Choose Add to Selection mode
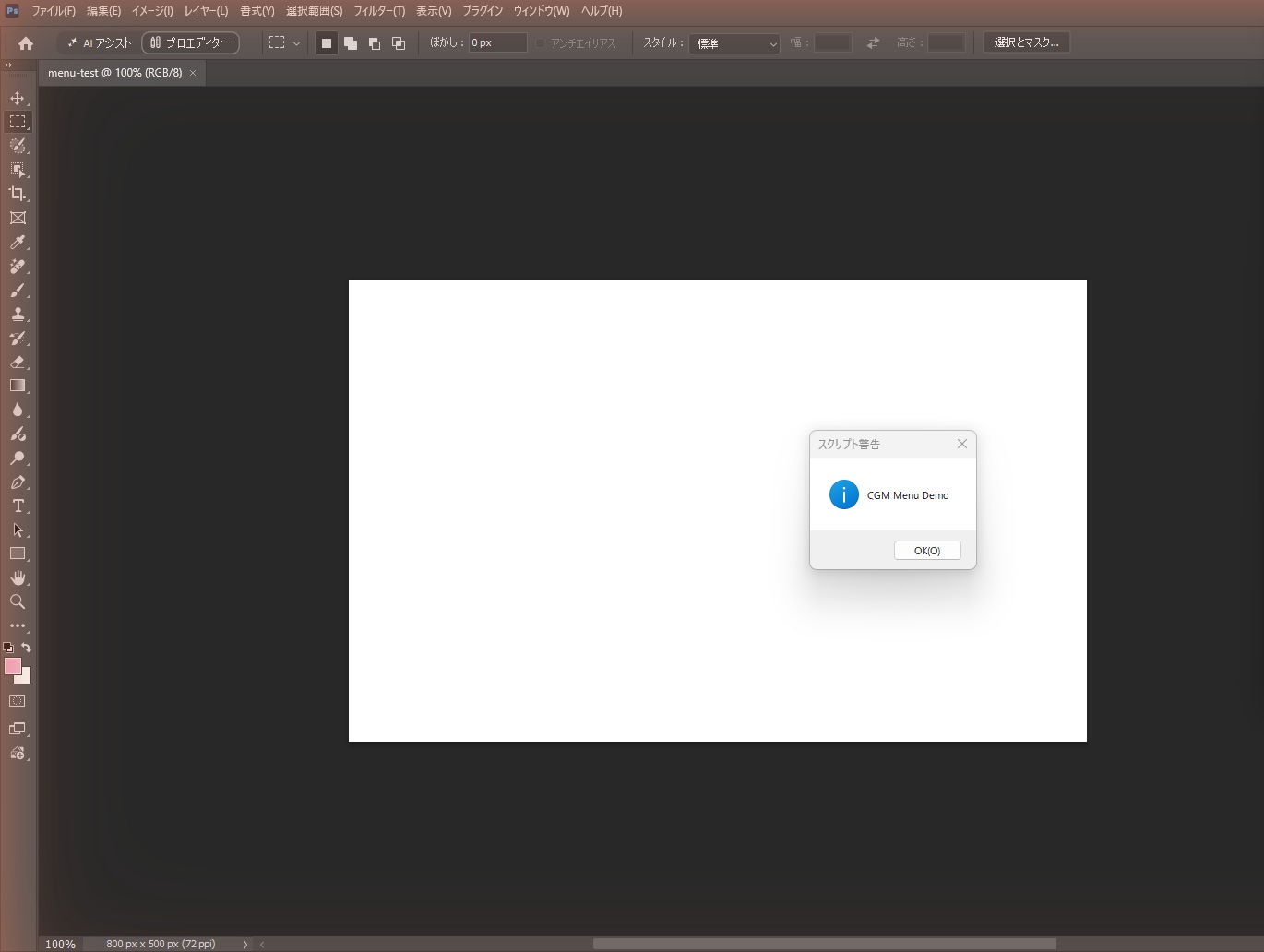The image size is (1264, 952). point(351,42)
